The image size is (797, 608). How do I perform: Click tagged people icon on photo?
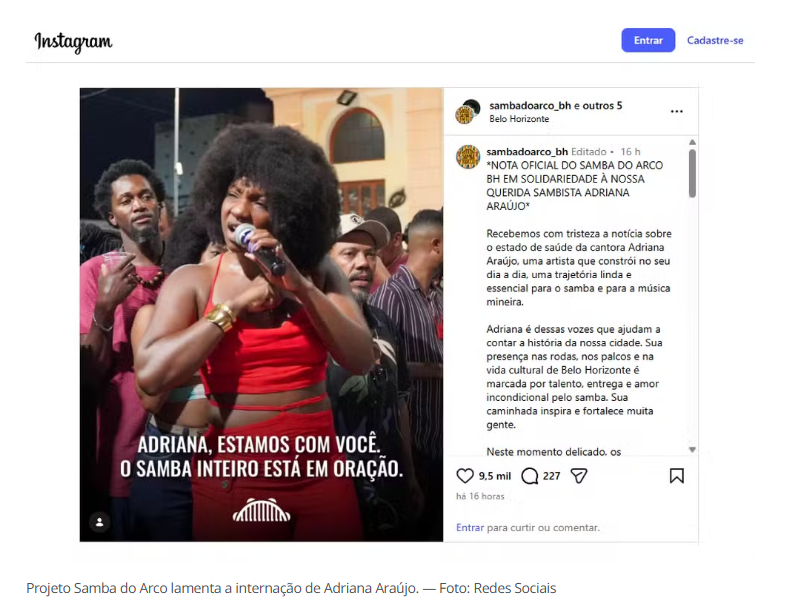100,522
